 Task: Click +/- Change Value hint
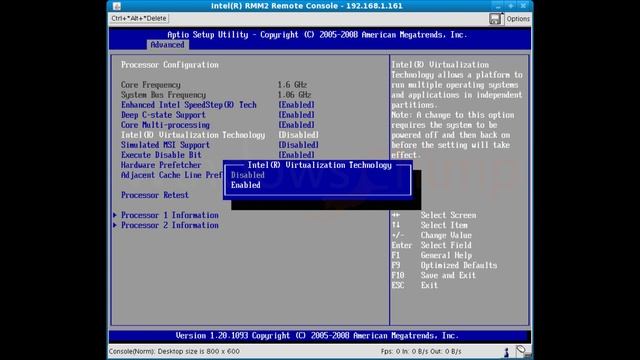431,236
